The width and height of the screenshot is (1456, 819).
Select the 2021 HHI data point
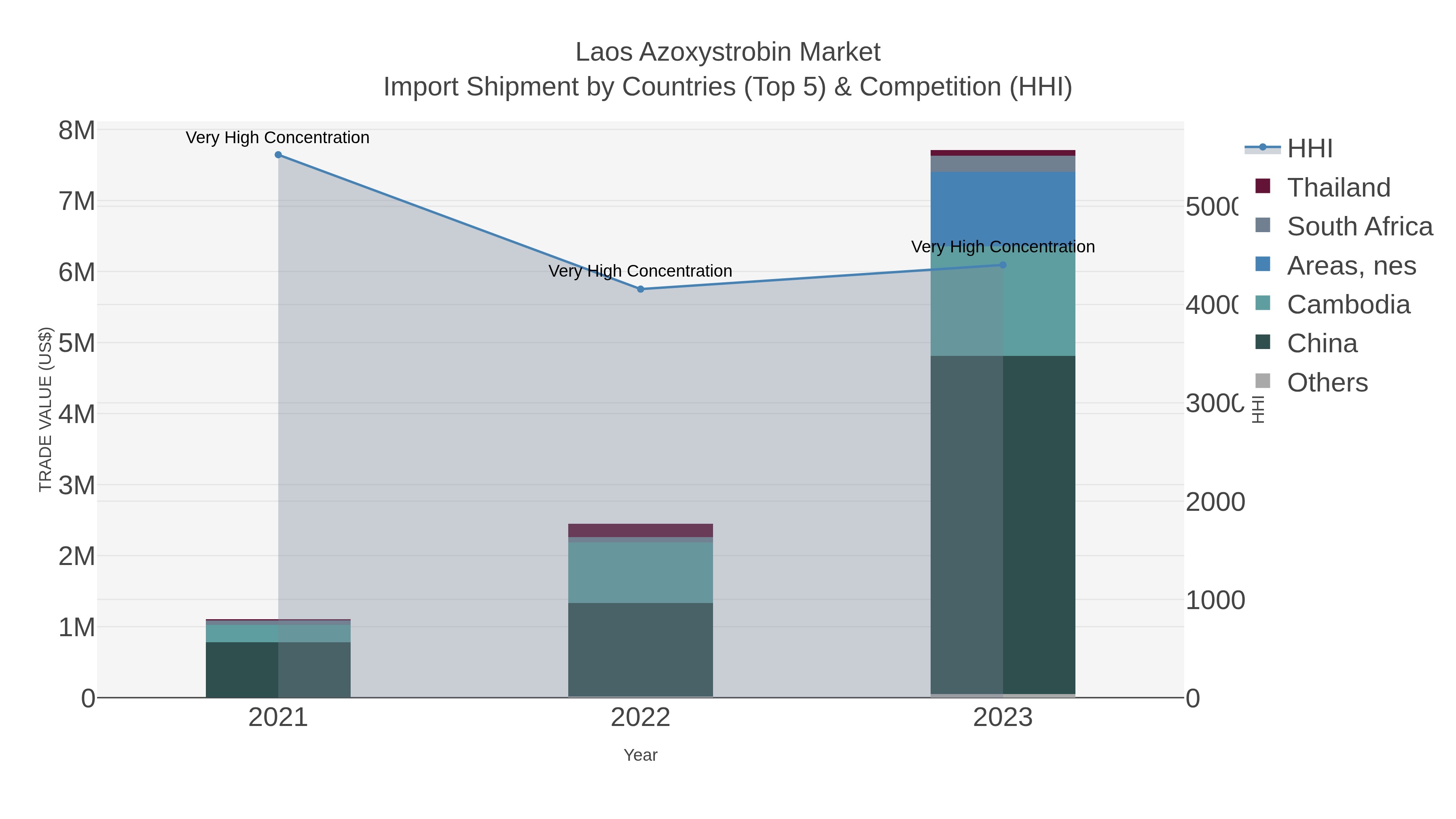(278, 155)
